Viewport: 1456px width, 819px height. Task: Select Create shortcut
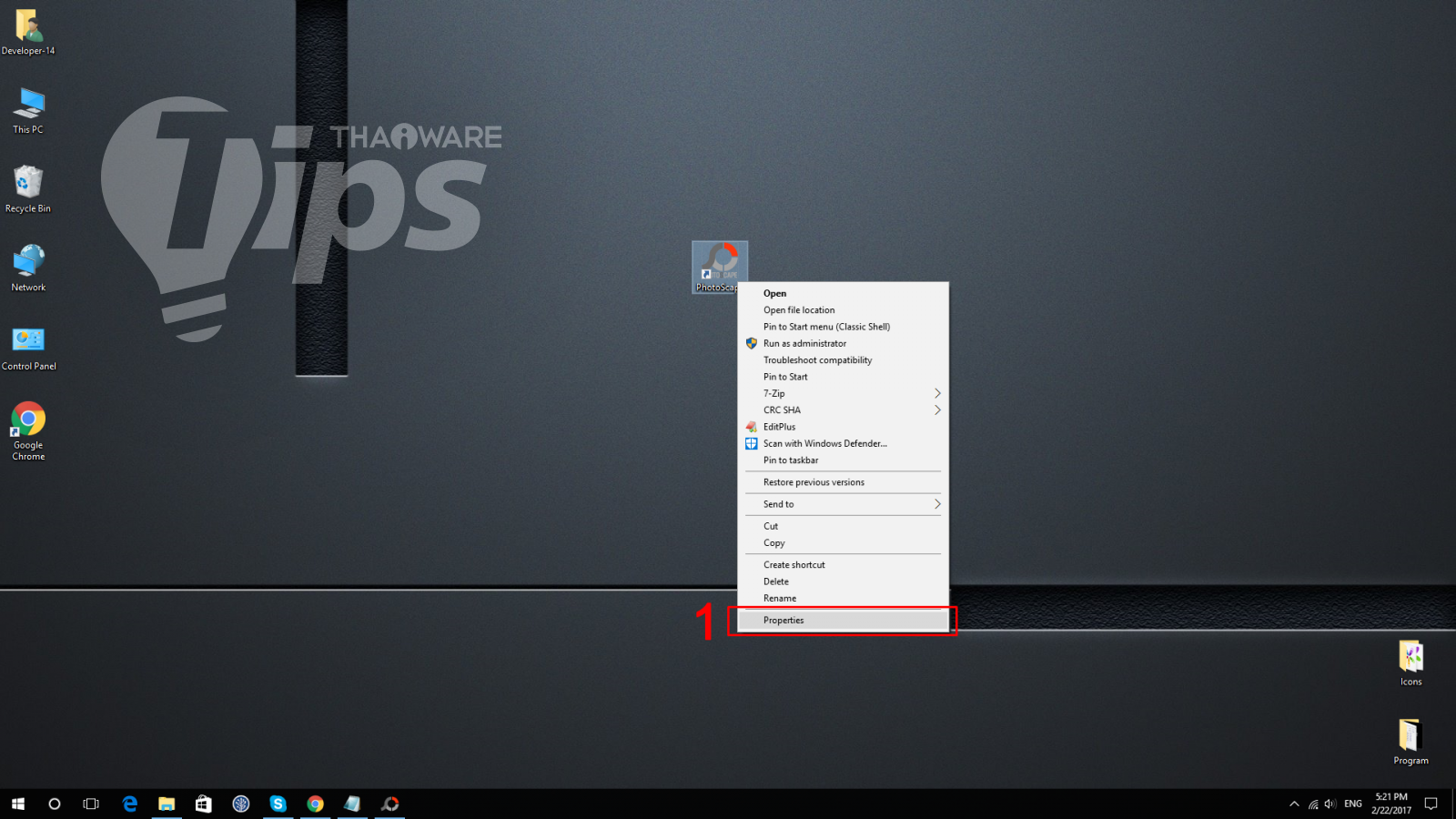843,565
